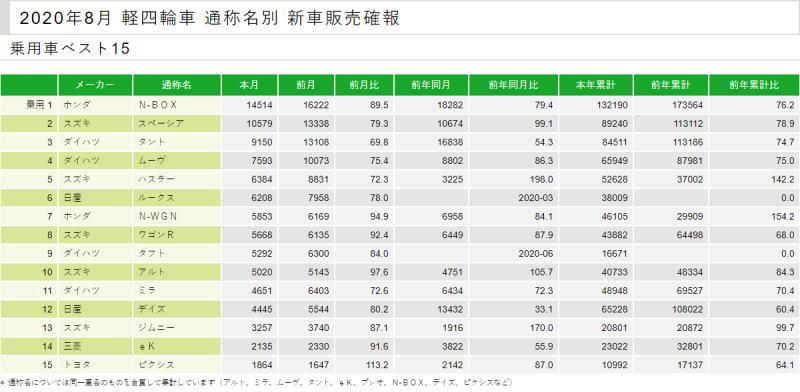The width and height of the screenshot is (800, 392).
Task: Select the 前年累計 column header
Action: (x=670, y=85)
